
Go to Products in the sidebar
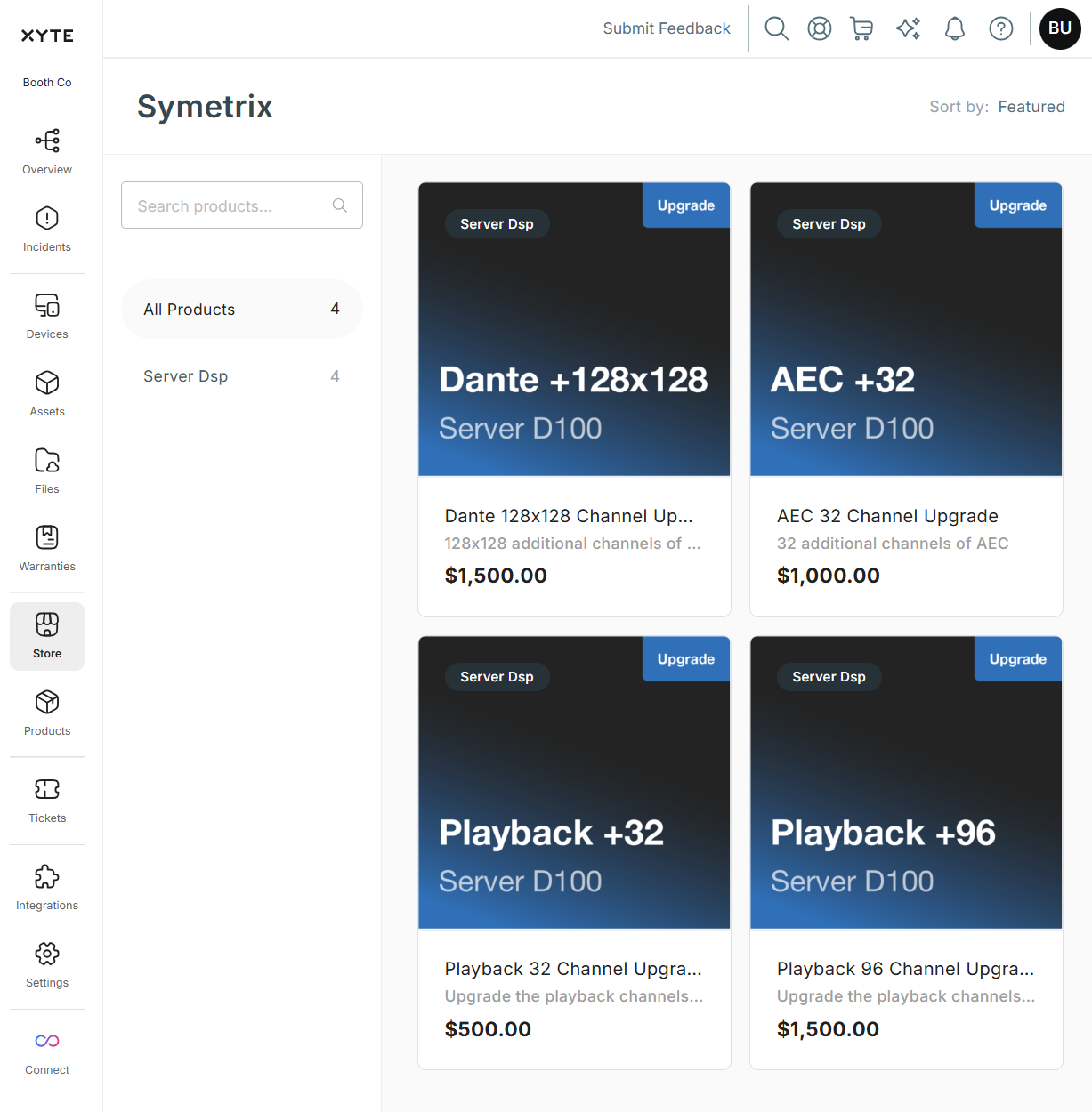(x=47, y=713)
